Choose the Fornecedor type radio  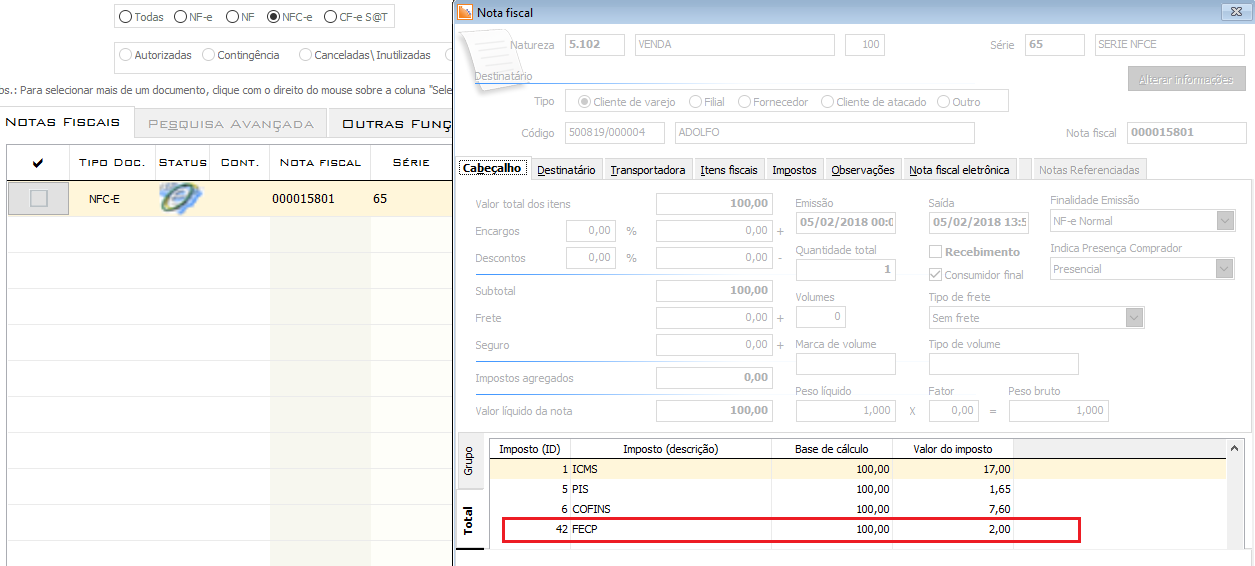[x=744, y=101]
